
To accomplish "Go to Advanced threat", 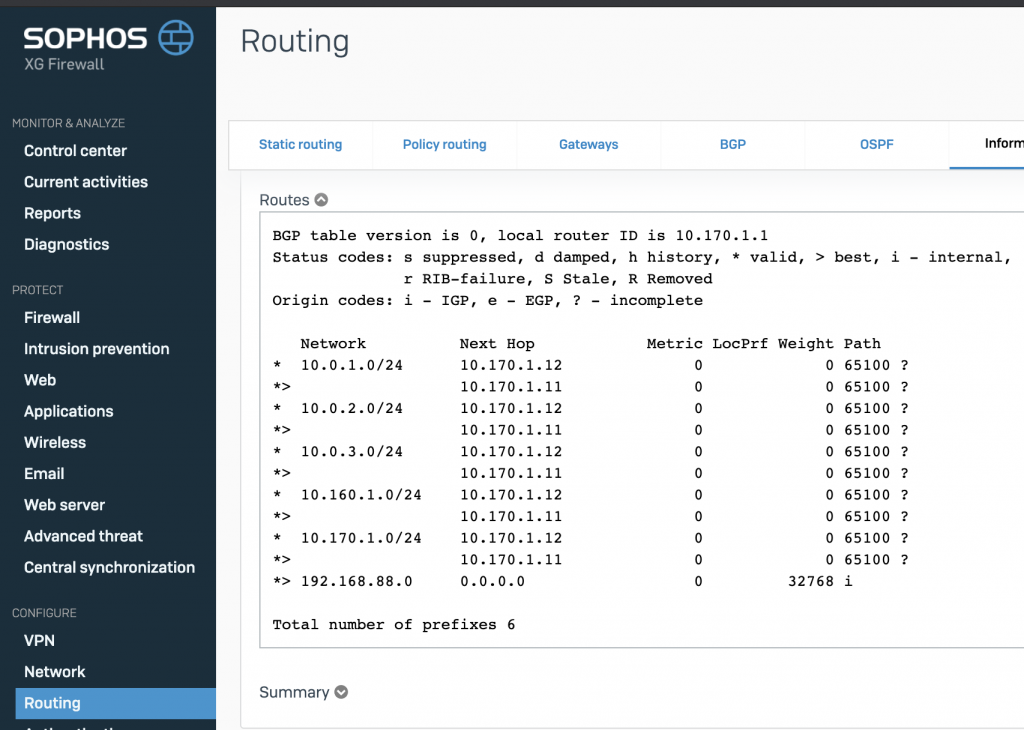I will click(84, 536).
